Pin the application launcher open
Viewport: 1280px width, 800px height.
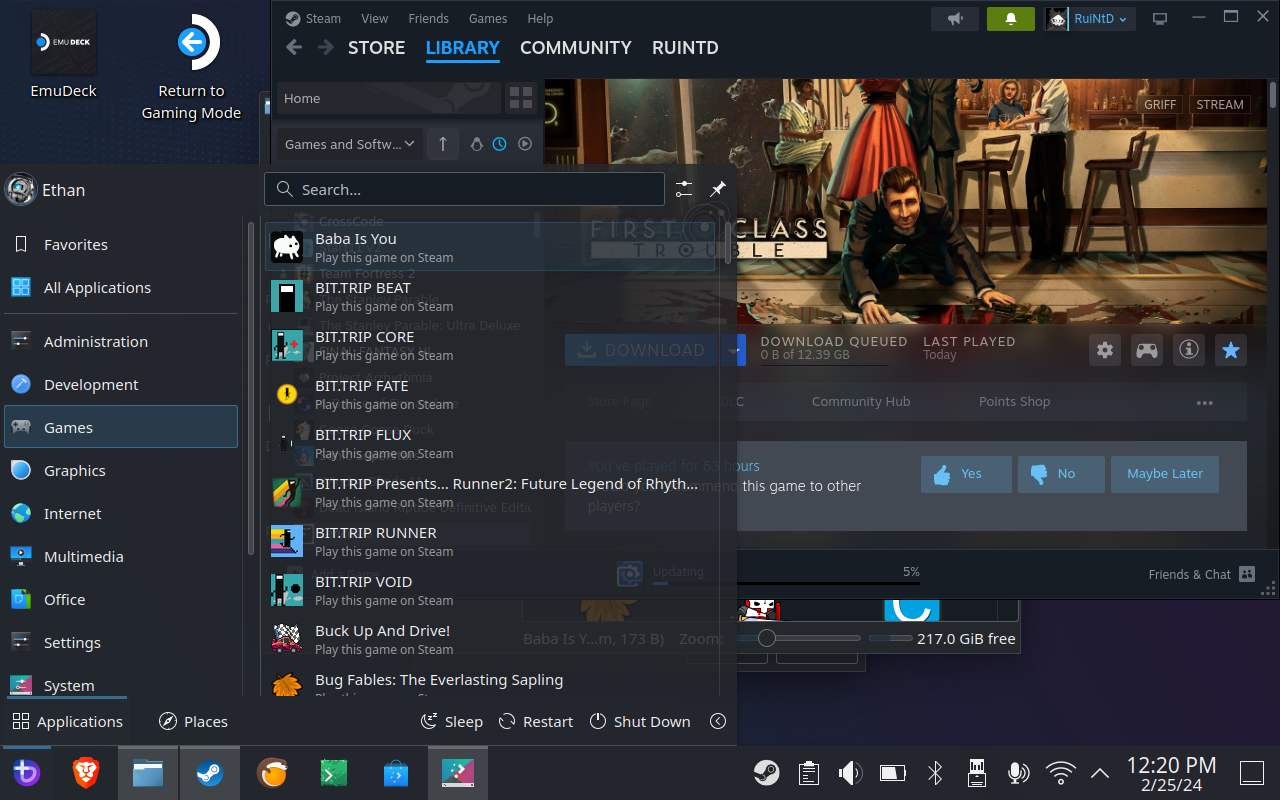pos(717,189)
